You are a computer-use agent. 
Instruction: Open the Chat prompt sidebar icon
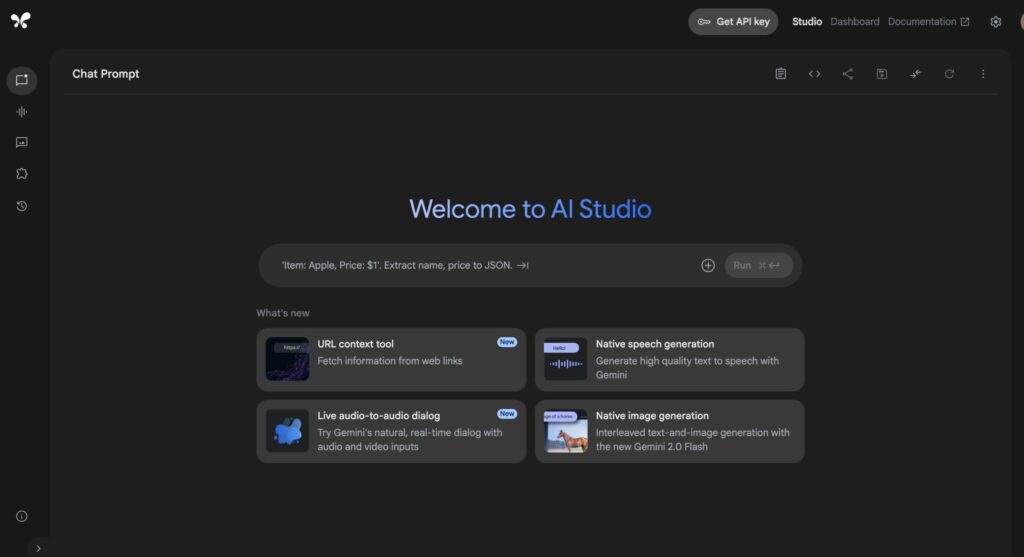click(x=22, y=80)
